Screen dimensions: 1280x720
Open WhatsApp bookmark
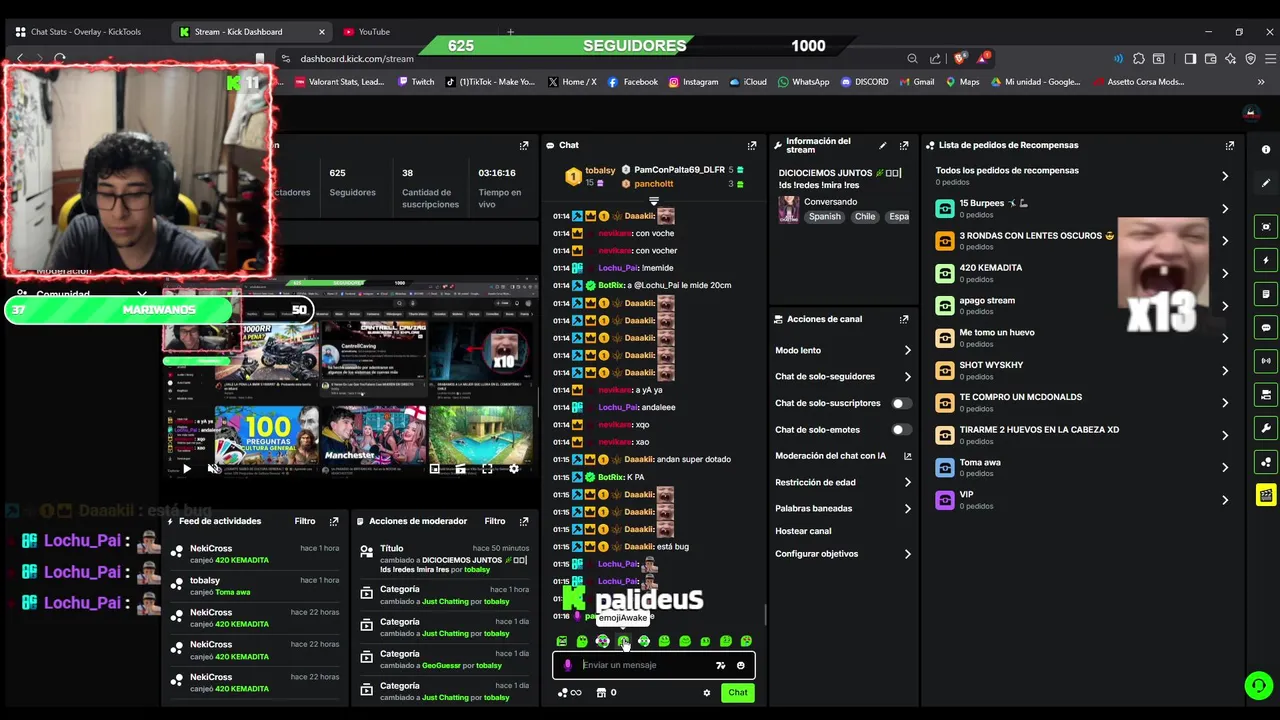pos(803,82)
